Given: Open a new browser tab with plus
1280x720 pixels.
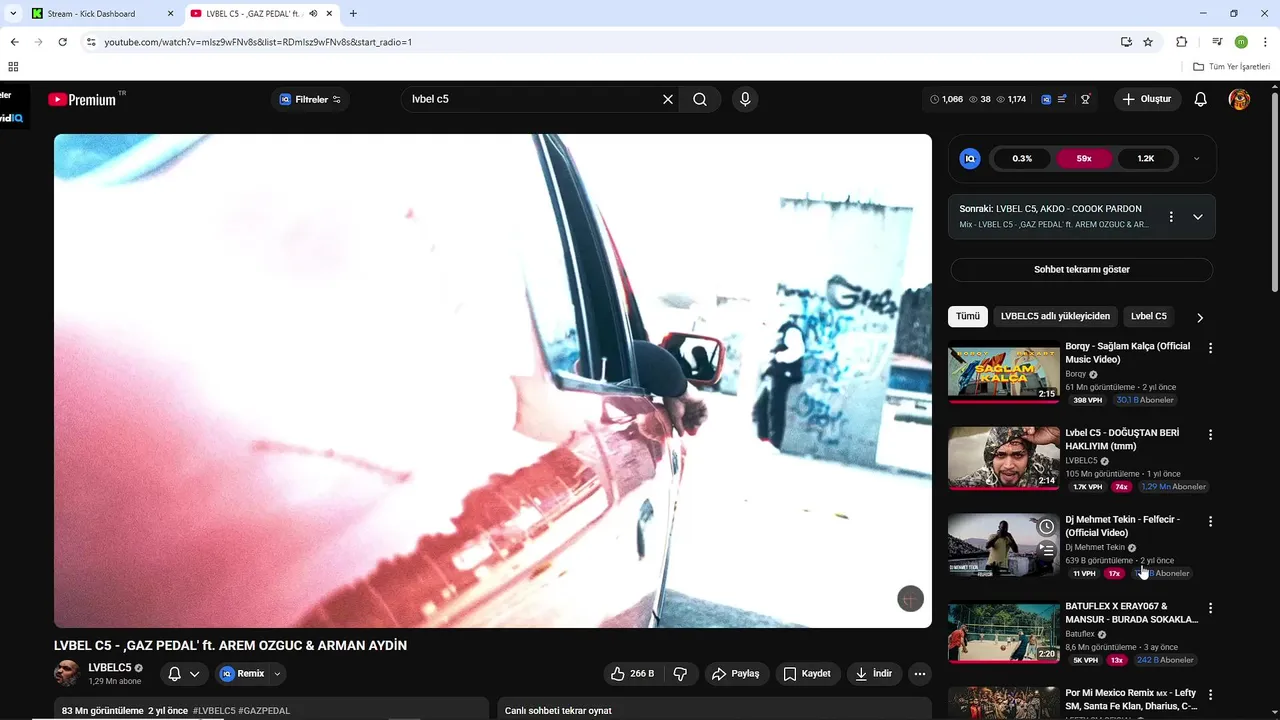Looking at the screenshot, I should coord(353,14).
